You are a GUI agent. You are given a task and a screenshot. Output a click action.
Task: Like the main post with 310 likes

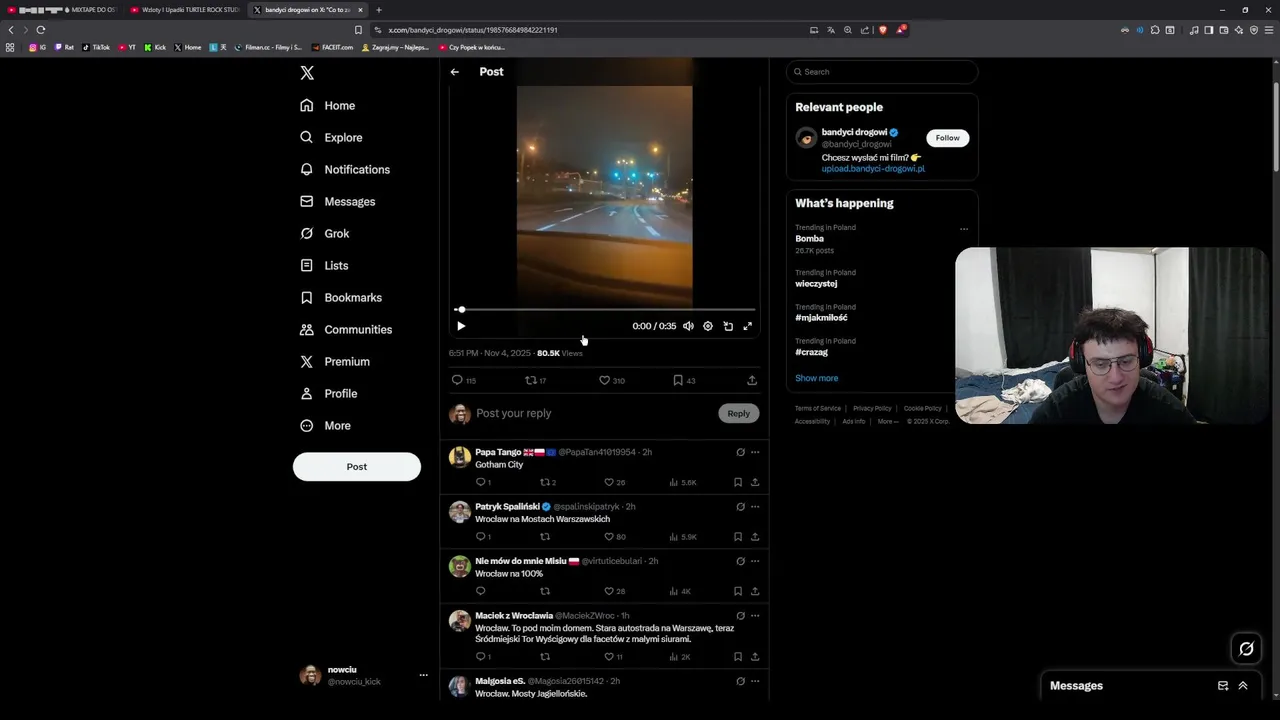coord(611,380)
